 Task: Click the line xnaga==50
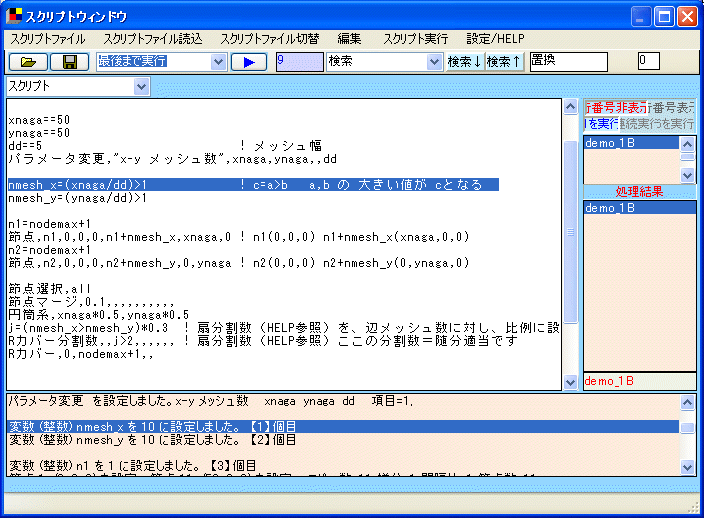pos(39,120)
